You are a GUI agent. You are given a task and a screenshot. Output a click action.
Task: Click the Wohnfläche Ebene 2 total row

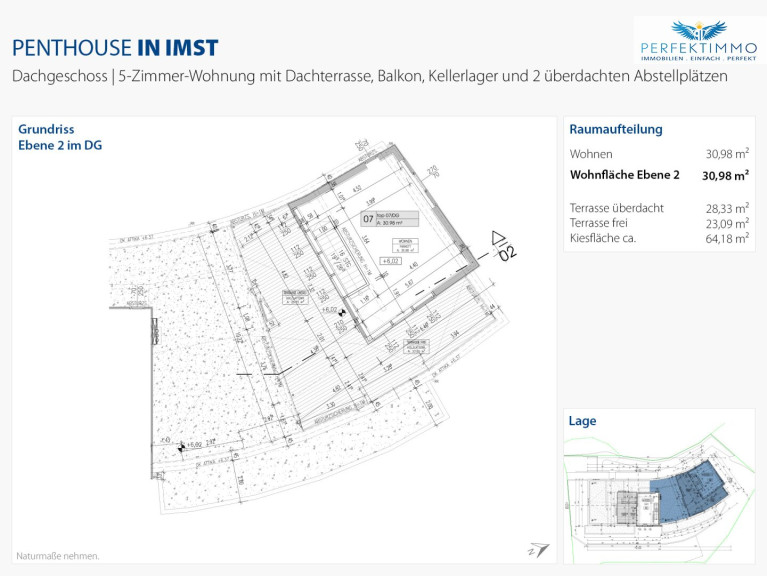coord(659,175)
